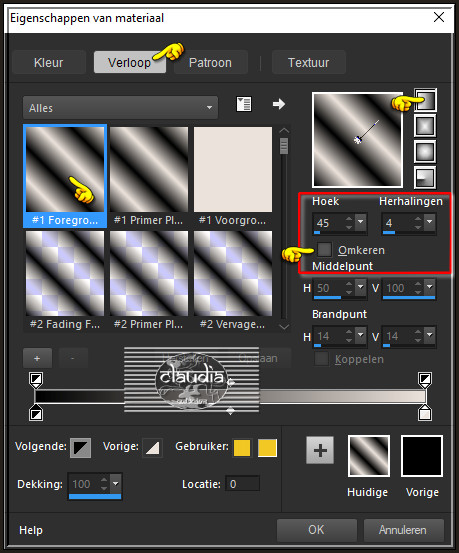Increase the Hoek value with spinner
This screenshot has width=459, height=553.
coord(349,219)
